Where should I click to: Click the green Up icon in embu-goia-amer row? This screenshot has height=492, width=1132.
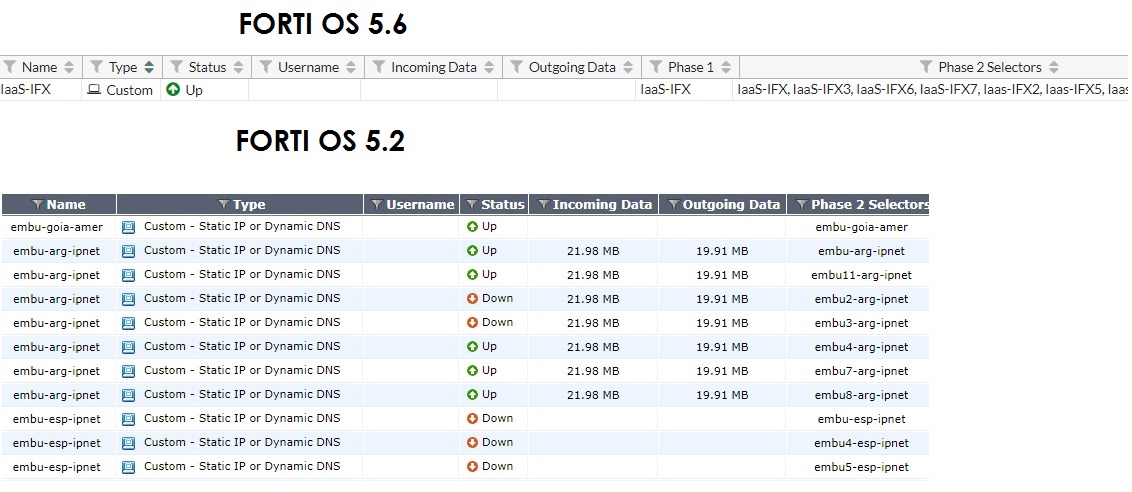click(x=473, y=227)
